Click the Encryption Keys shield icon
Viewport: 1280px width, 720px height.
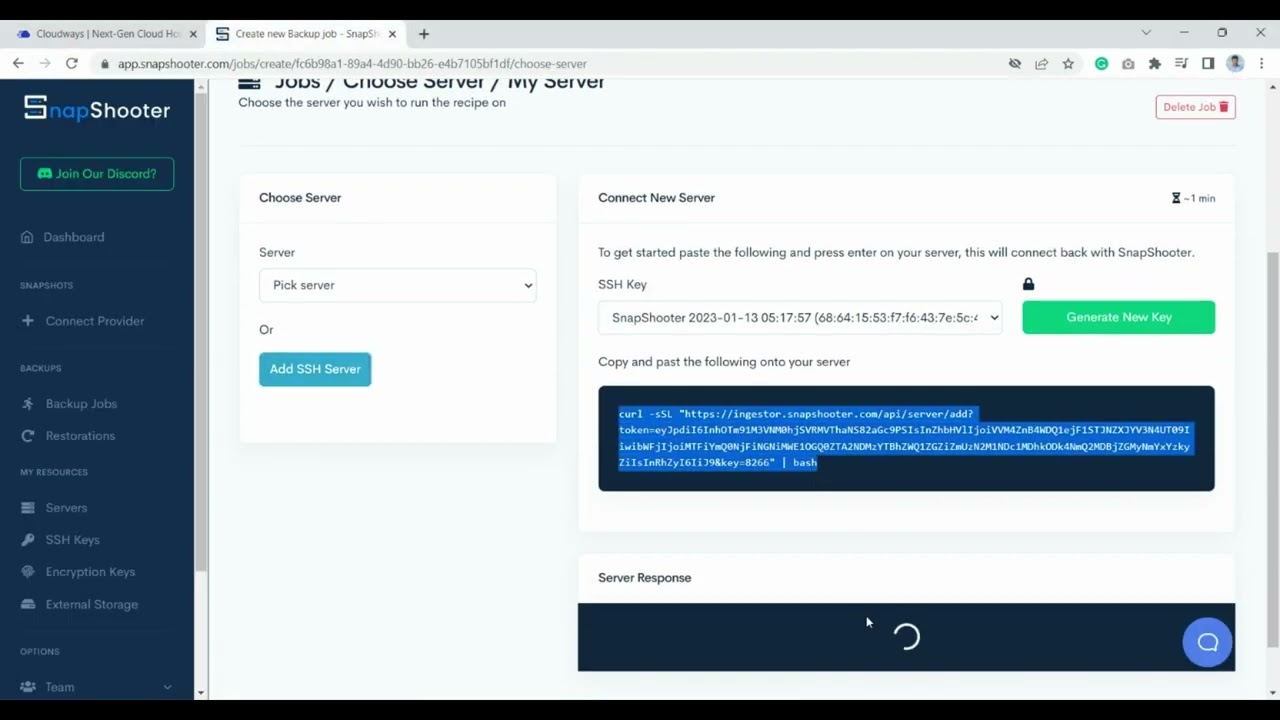coord(27,572)
